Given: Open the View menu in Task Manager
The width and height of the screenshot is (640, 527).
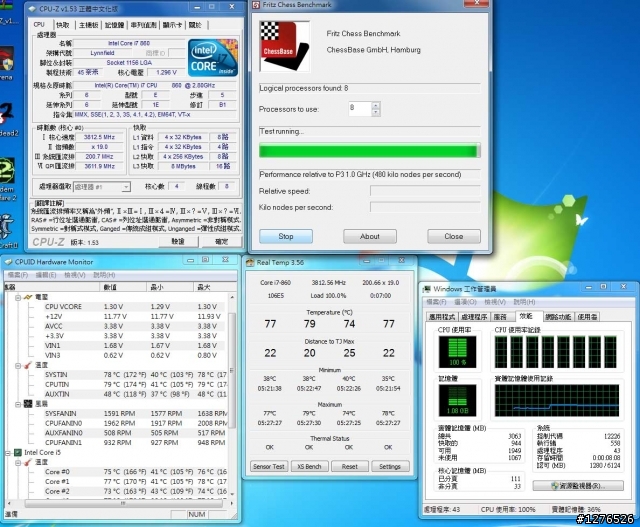Looking at the screenshot, I should point(495,302).
